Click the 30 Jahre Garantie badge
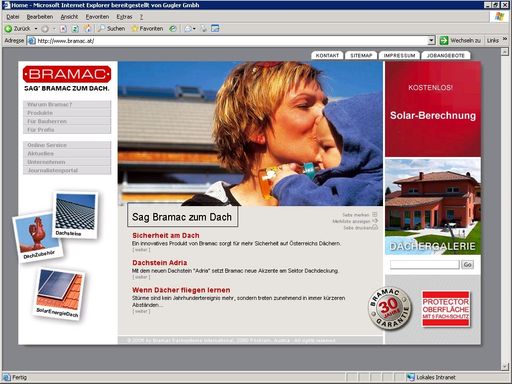 [x=390, y=309]
